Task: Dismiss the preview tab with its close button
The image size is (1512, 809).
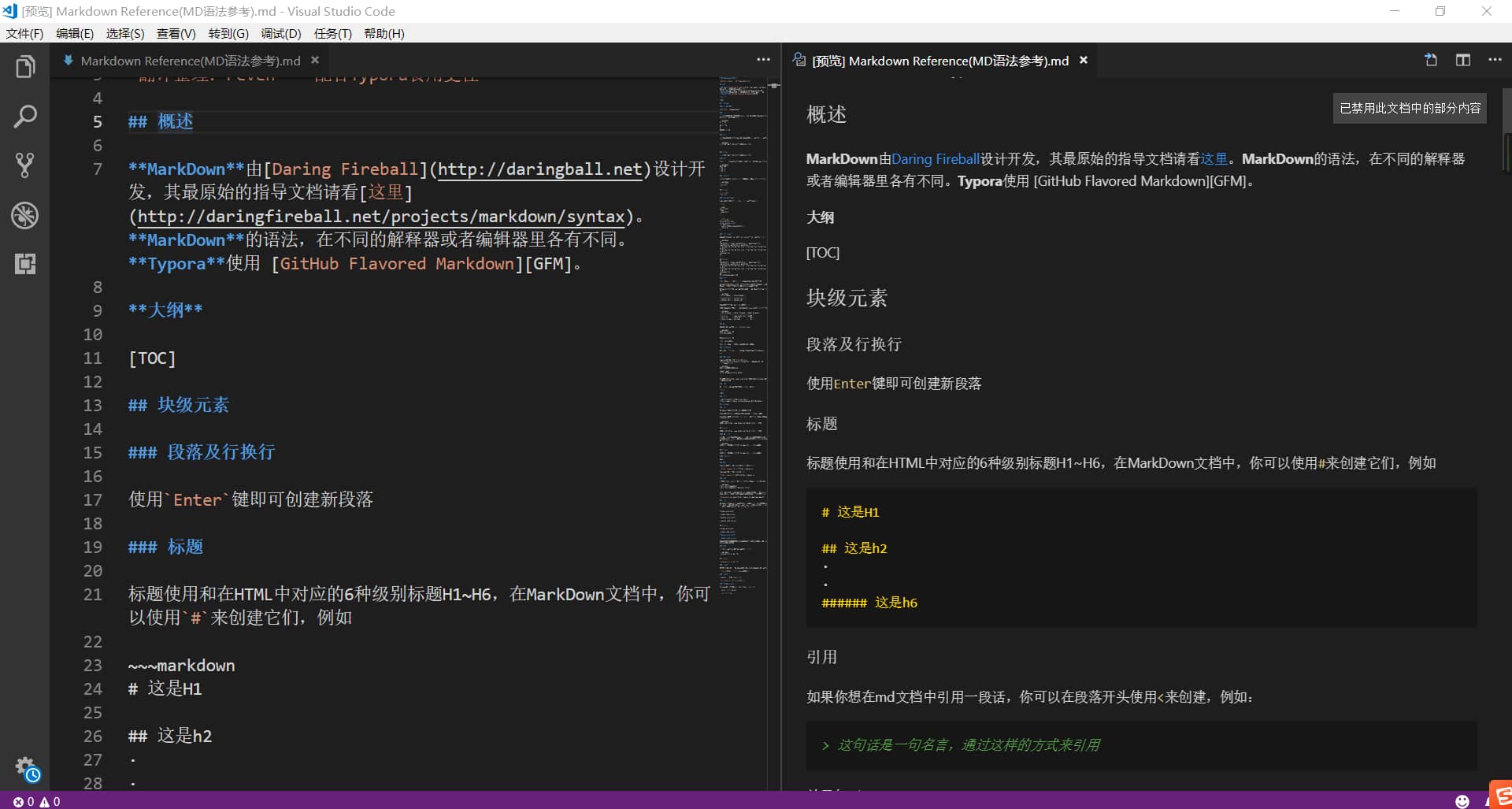Action: (1083, 60)
